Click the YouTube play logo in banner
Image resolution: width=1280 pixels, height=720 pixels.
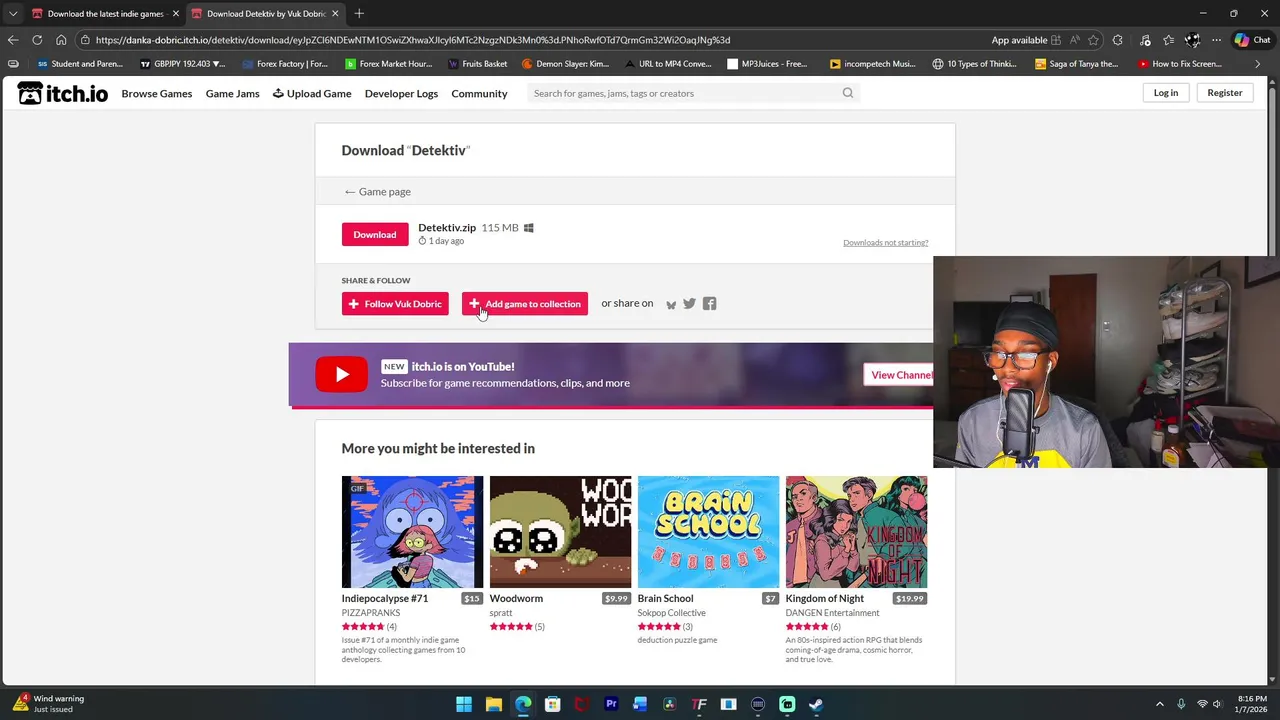point(341,375)
